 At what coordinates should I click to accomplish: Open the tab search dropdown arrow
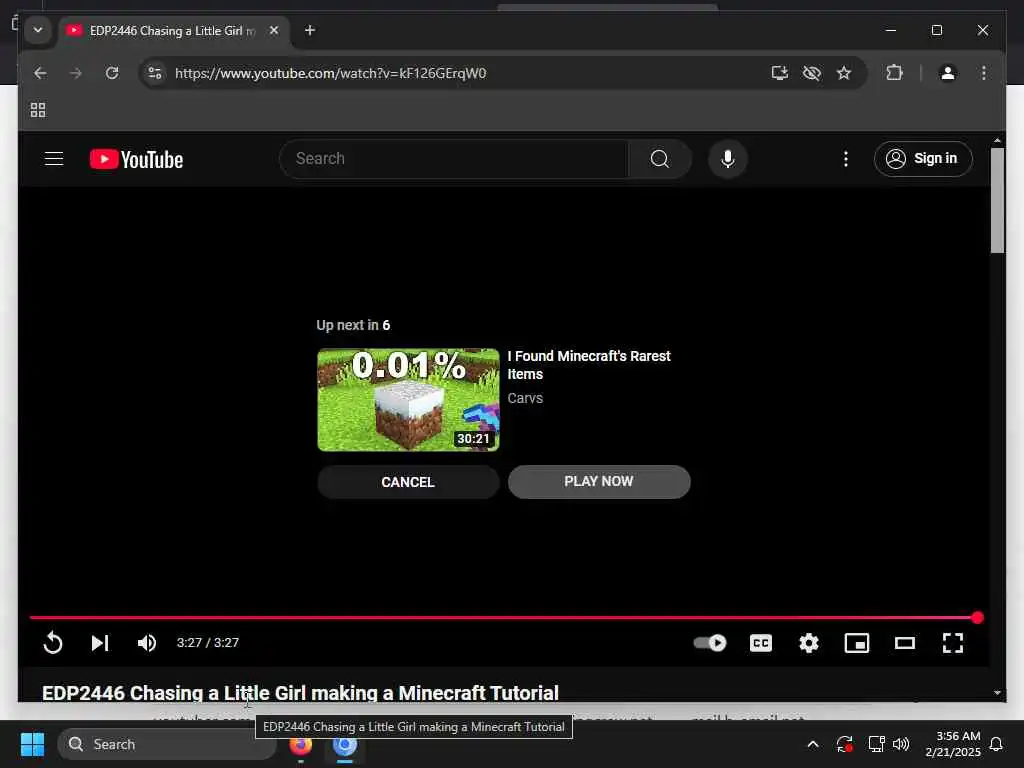coord(38,30)
